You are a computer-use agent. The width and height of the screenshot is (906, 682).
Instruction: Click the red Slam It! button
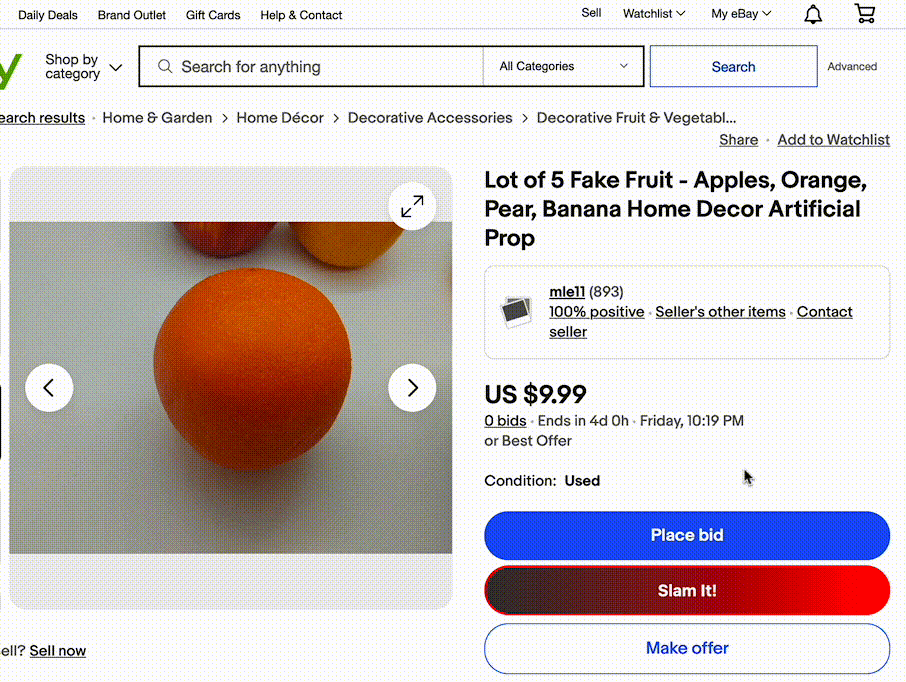[x=687, y=591]
